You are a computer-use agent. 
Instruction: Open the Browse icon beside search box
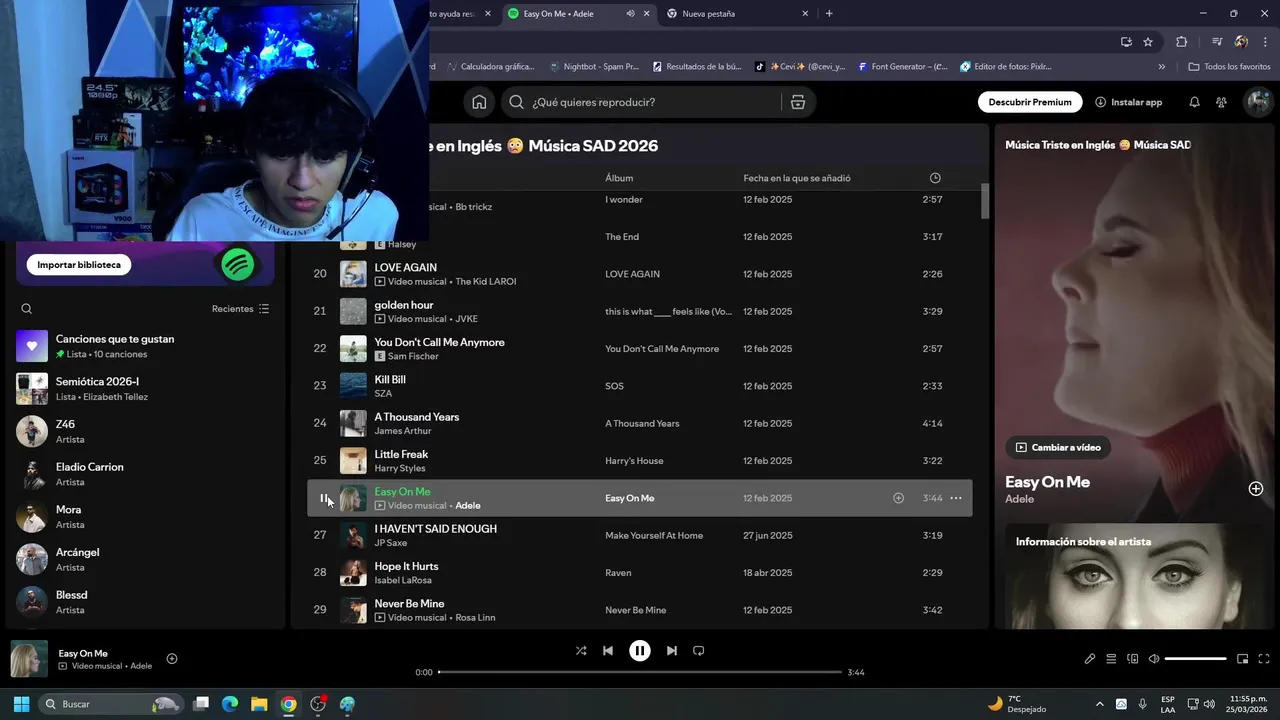pos(797,102)
